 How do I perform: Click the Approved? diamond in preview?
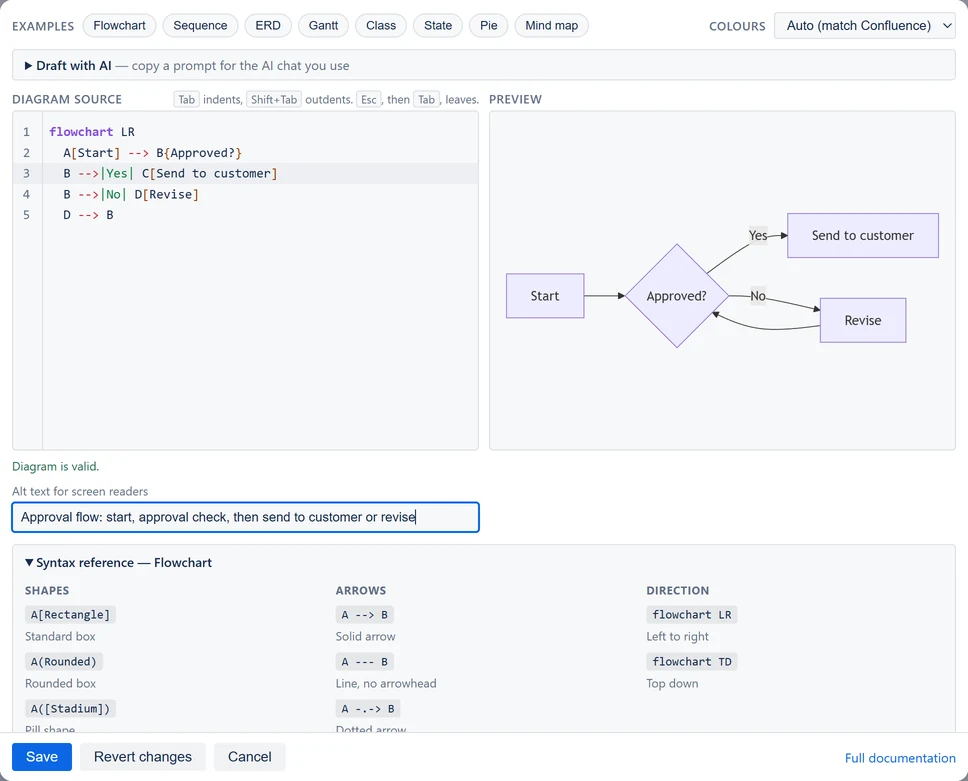click(x=677, y=296)
